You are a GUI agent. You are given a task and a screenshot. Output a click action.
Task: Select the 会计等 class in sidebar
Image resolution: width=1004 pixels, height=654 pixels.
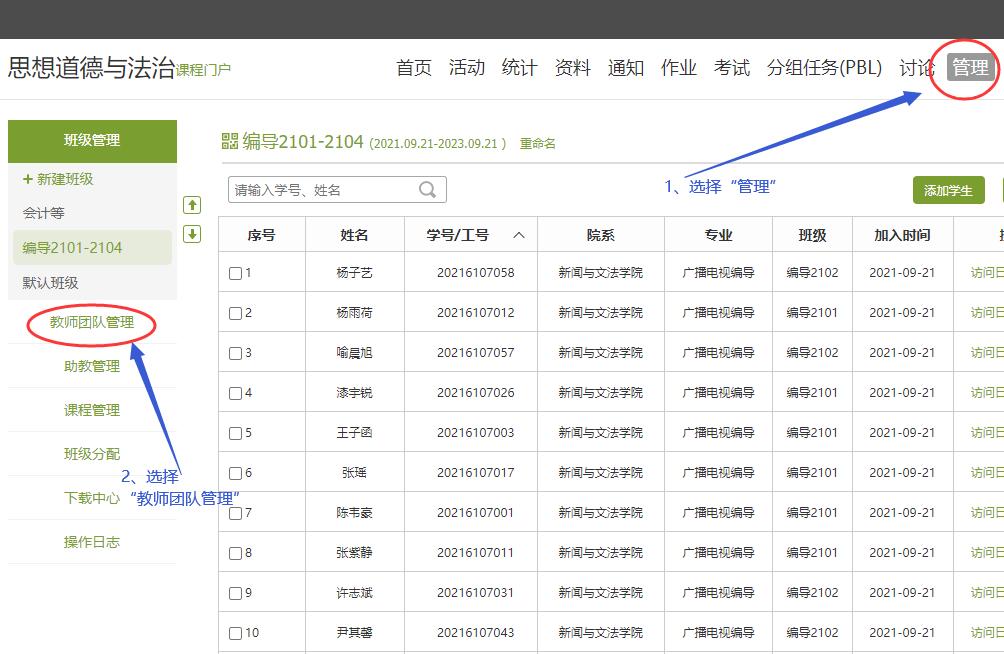[x=44, y=213]
